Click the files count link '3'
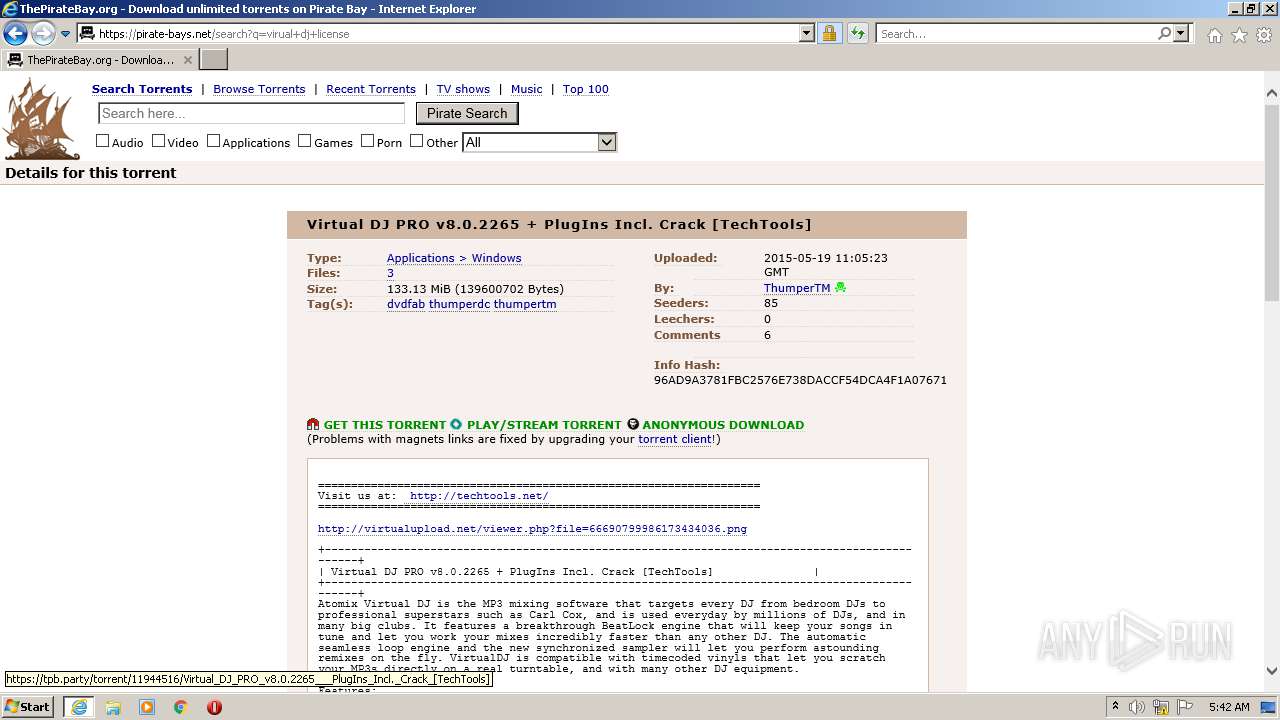The image size is (1280, 720). (390, 273)
